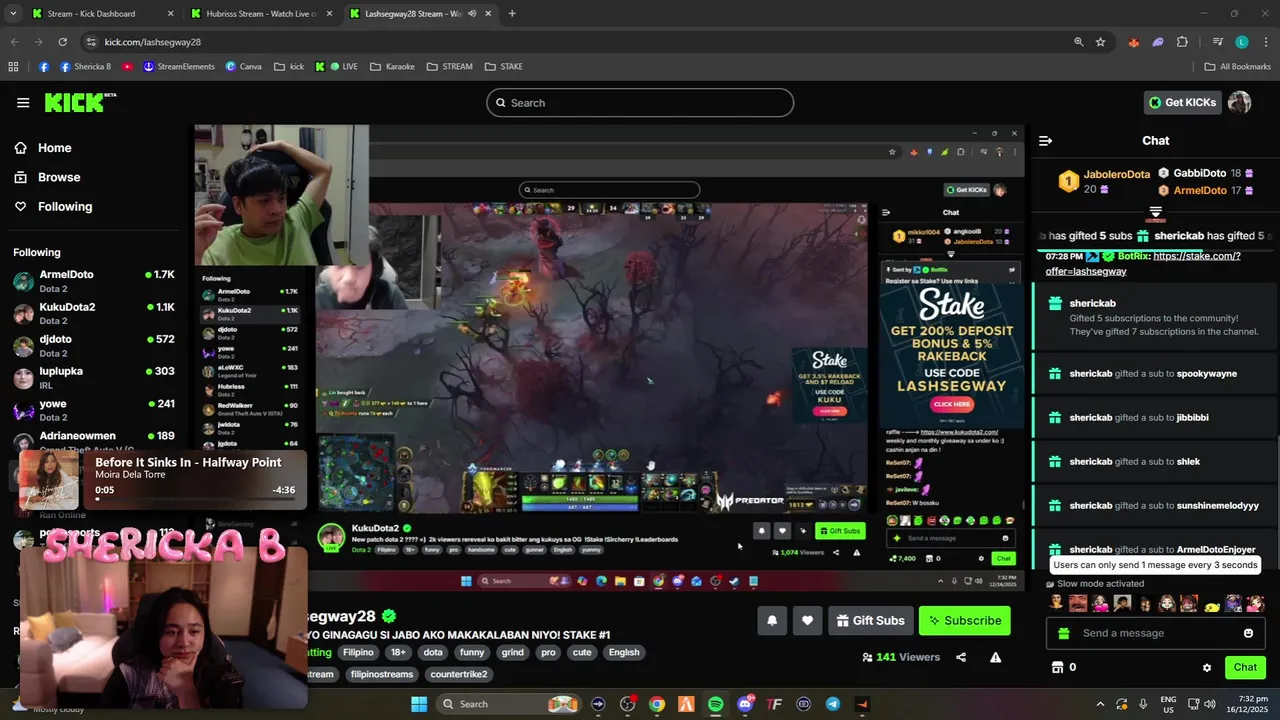Open the All Bookmarks folder
1280x720 pixels.
pyautogui.click(x=1237, y=67)
